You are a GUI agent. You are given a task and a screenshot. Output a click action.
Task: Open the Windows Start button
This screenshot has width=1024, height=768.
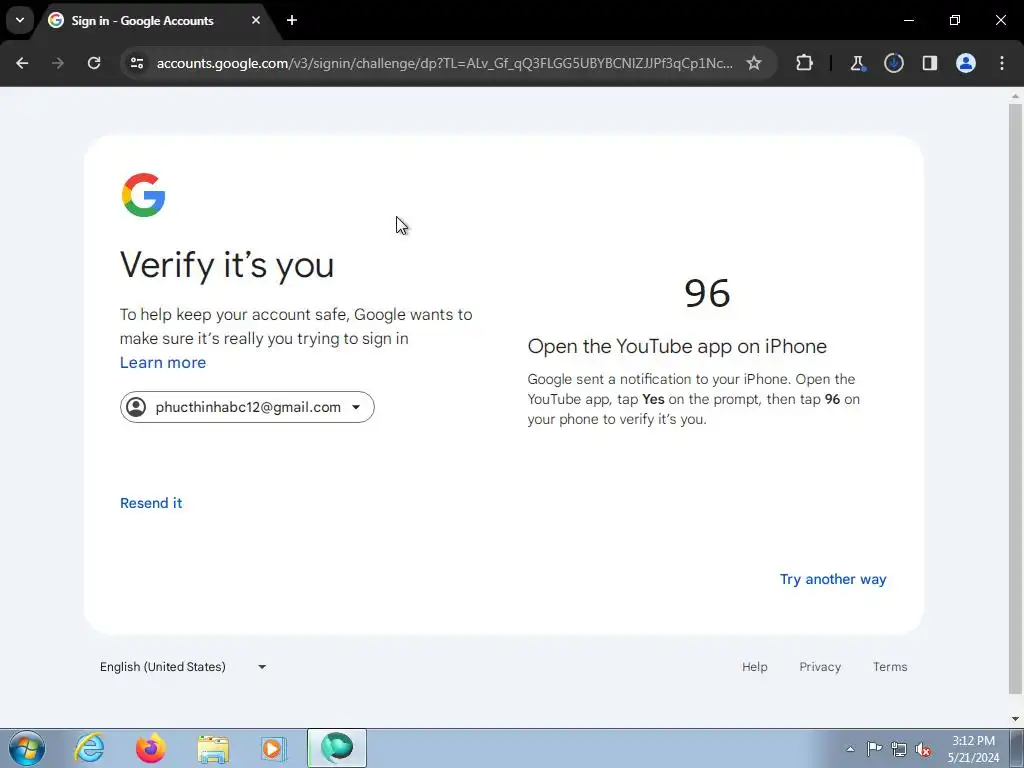point(27,748)
